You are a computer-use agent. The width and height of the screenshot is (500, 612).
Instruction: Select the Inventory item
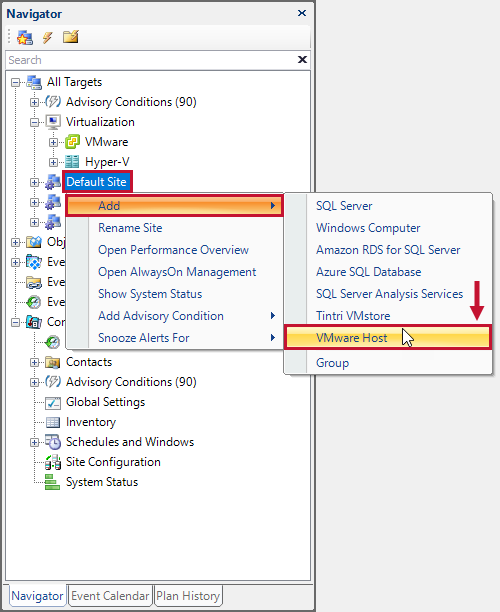point(91,422)
